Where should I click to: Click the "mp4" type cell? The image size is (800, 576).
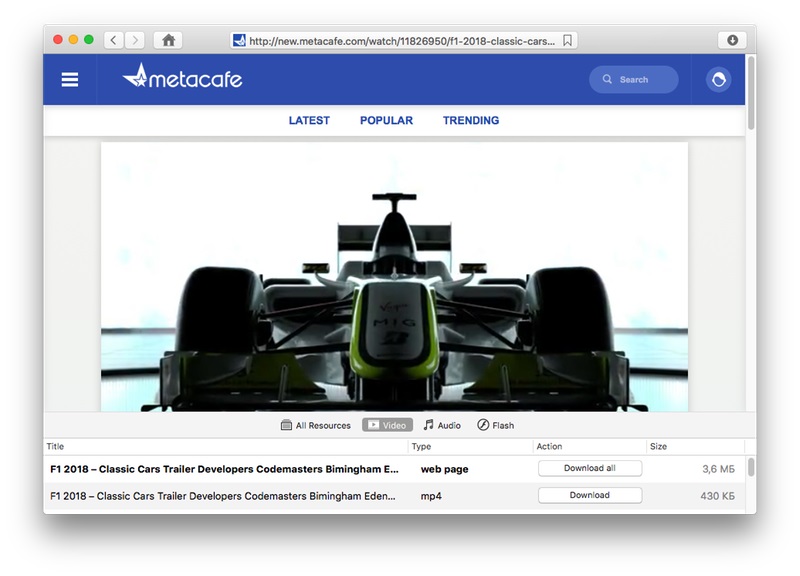[431, 496]
